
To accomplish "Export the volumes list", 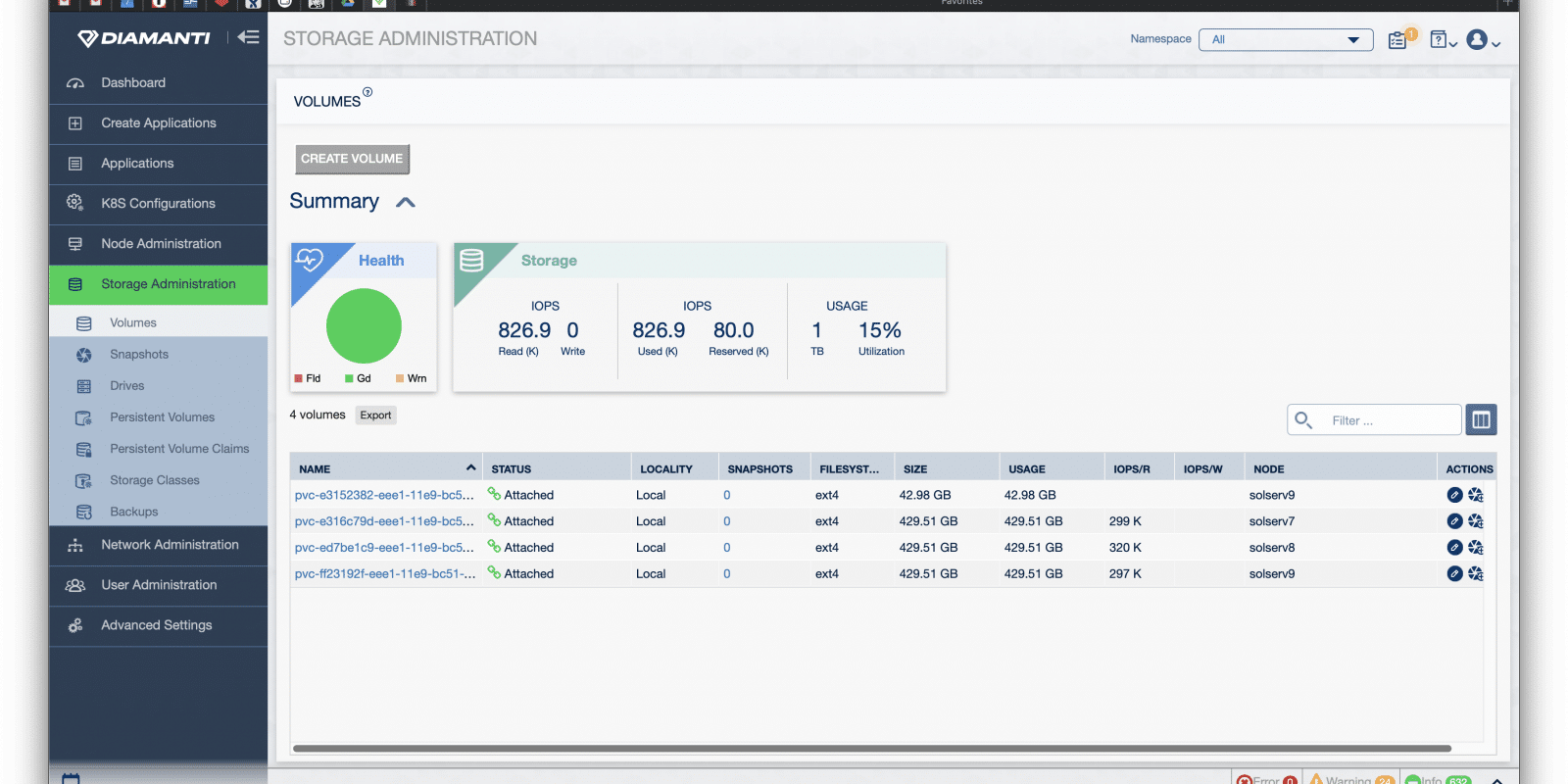I will click(x=375, y=416).
